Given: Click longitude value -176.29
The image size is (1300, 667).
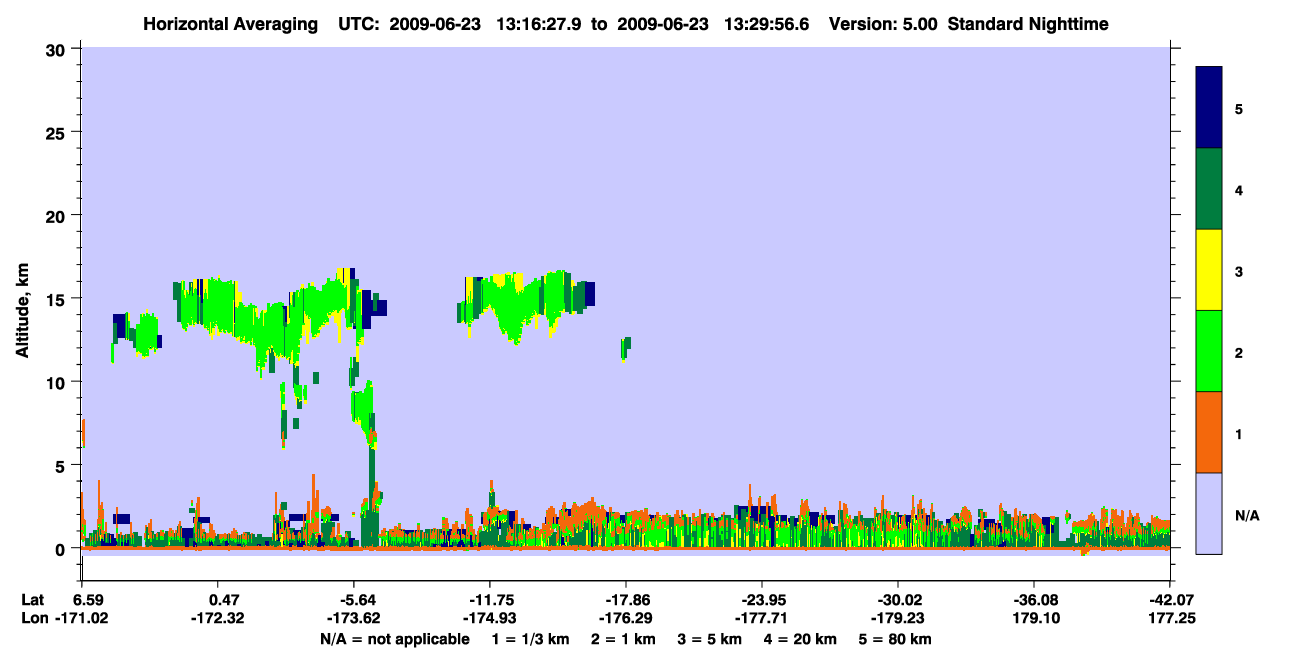Looking at the screenshot, I should [x=625, y=618].
